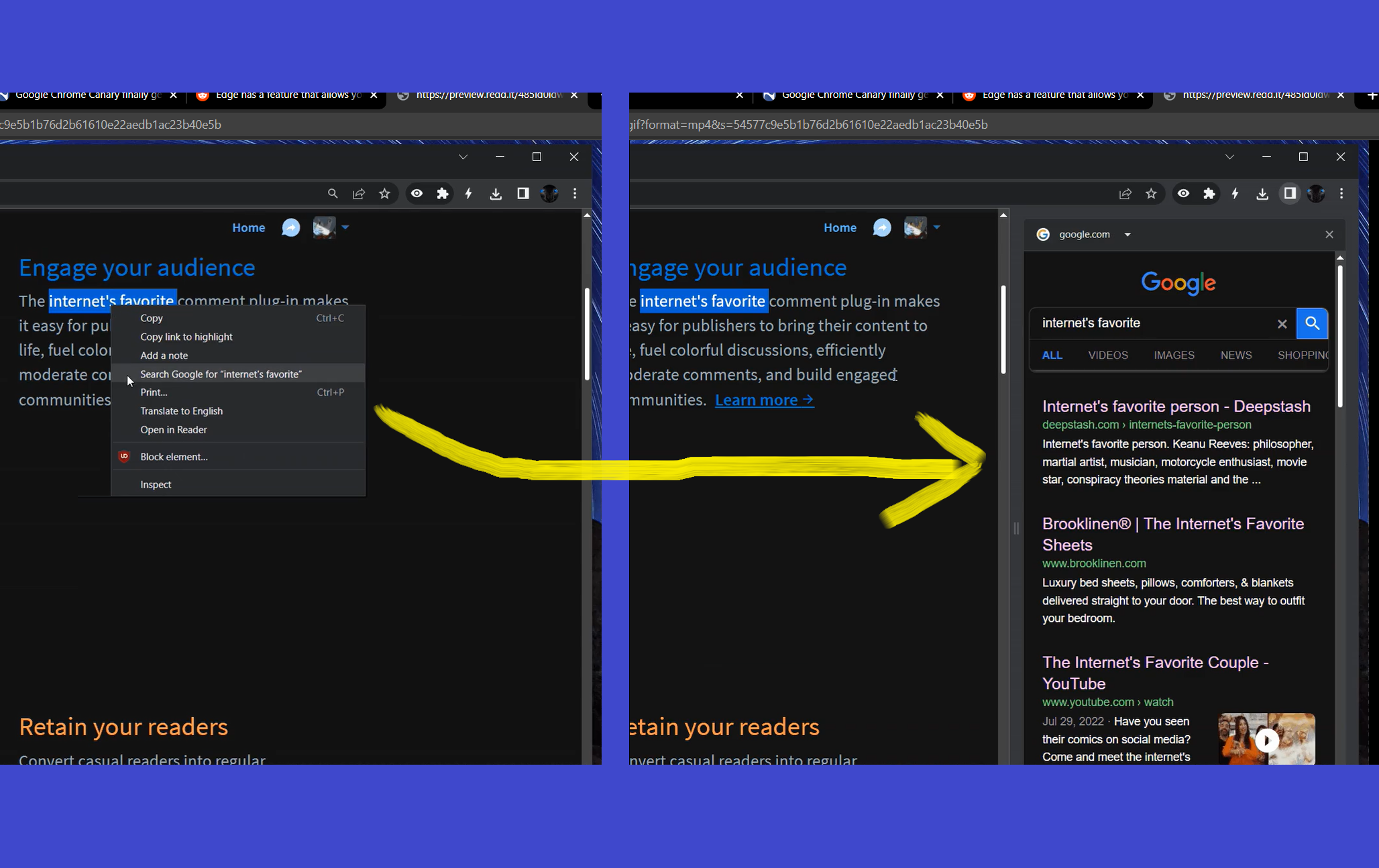The height and width of the screenshot is (868, 1379).
Task: Click the side panel icon in right window toolbar
Action: point(1289,194)
